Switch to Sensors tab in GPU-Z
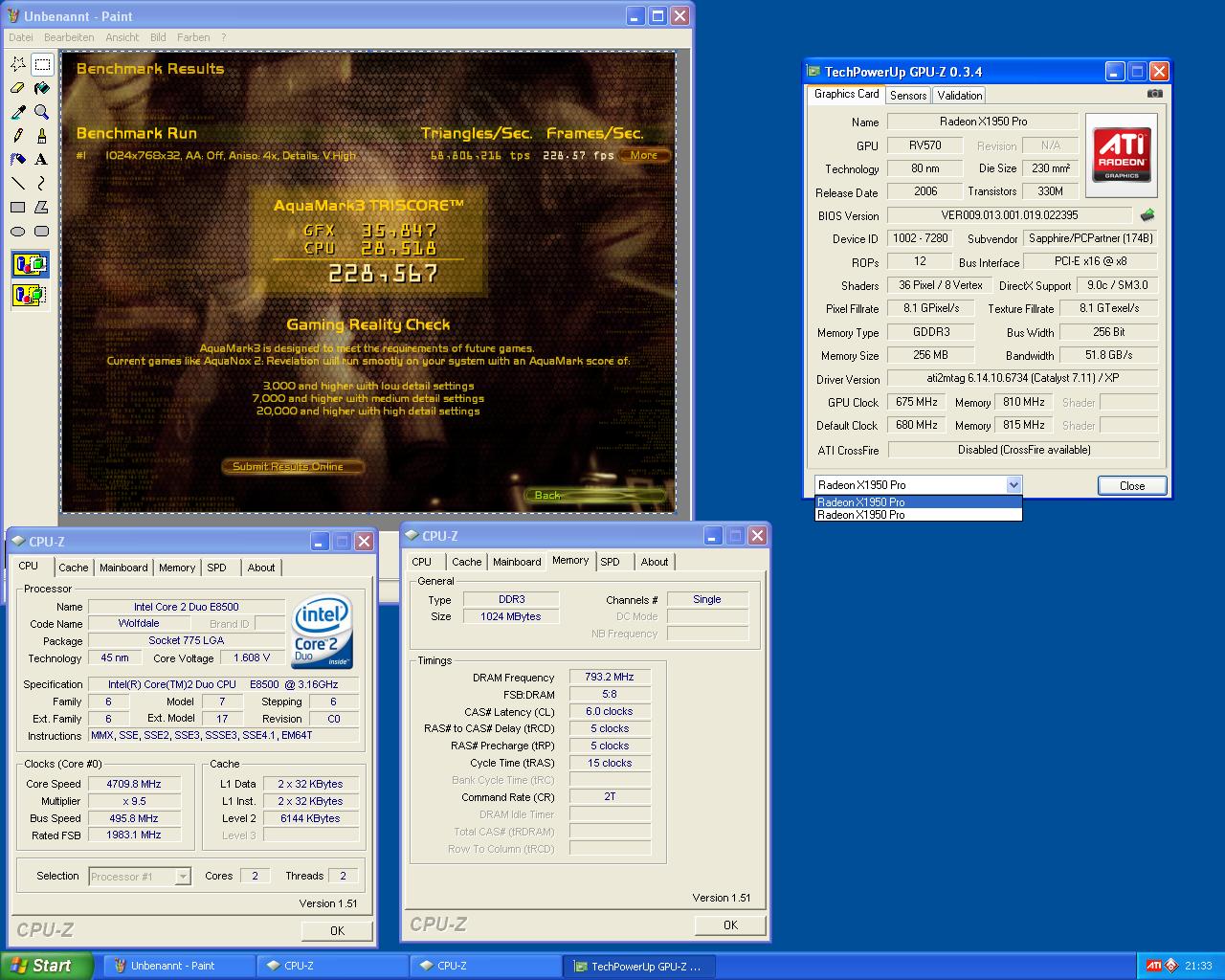The width and height of the screenshot is (1225, 980). point(907,95)
